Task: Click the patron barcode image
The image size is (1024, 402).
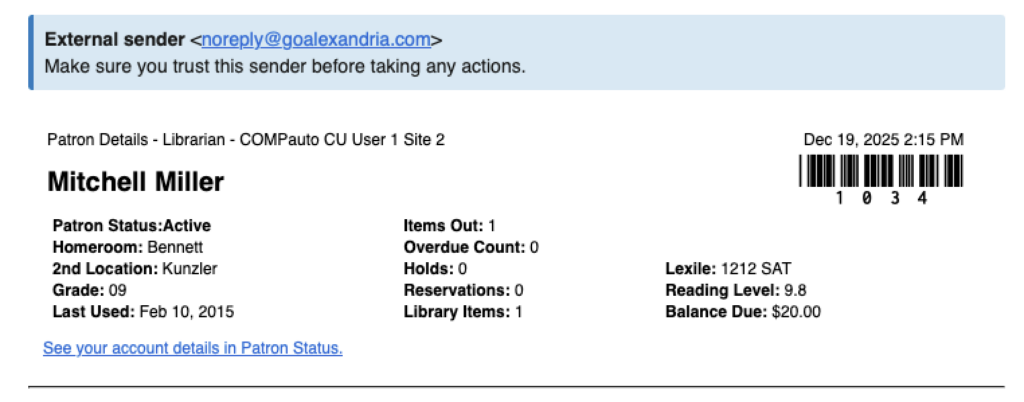Action: click(x=881, y=170)
